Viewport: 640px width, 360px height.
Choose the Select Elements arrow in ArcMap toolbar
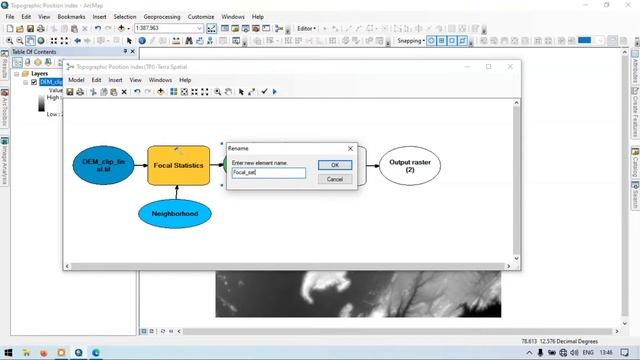pyautogui.click(x=129, y=41)
